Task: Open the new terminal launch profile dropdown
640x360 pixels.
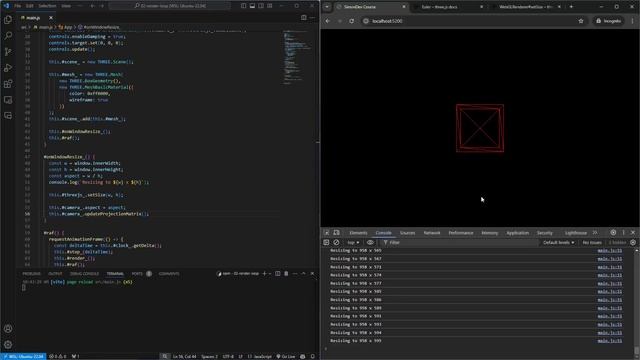Action: pos(269,273)
